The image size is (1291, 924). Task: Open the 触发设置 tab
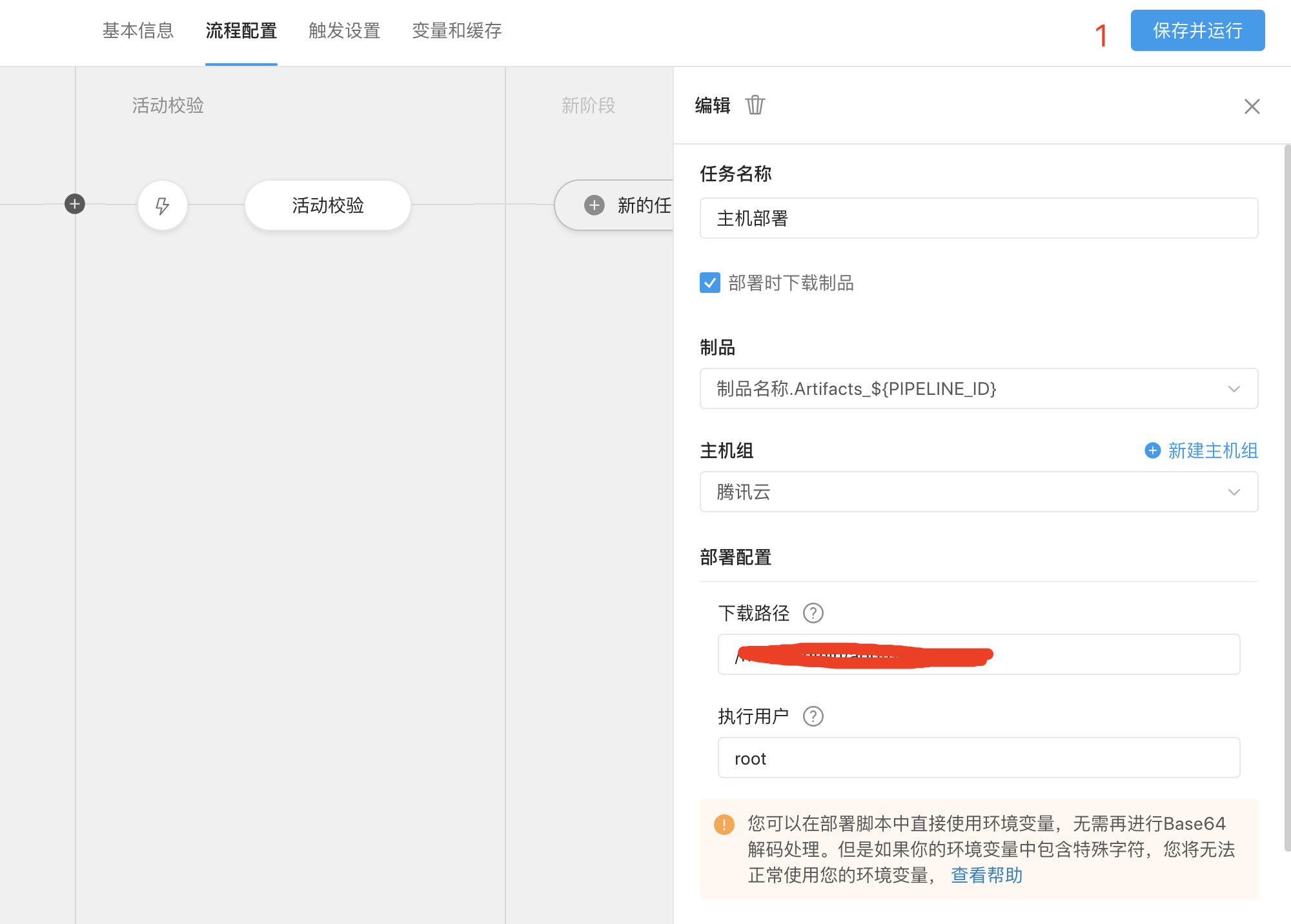tap(344, 30)
